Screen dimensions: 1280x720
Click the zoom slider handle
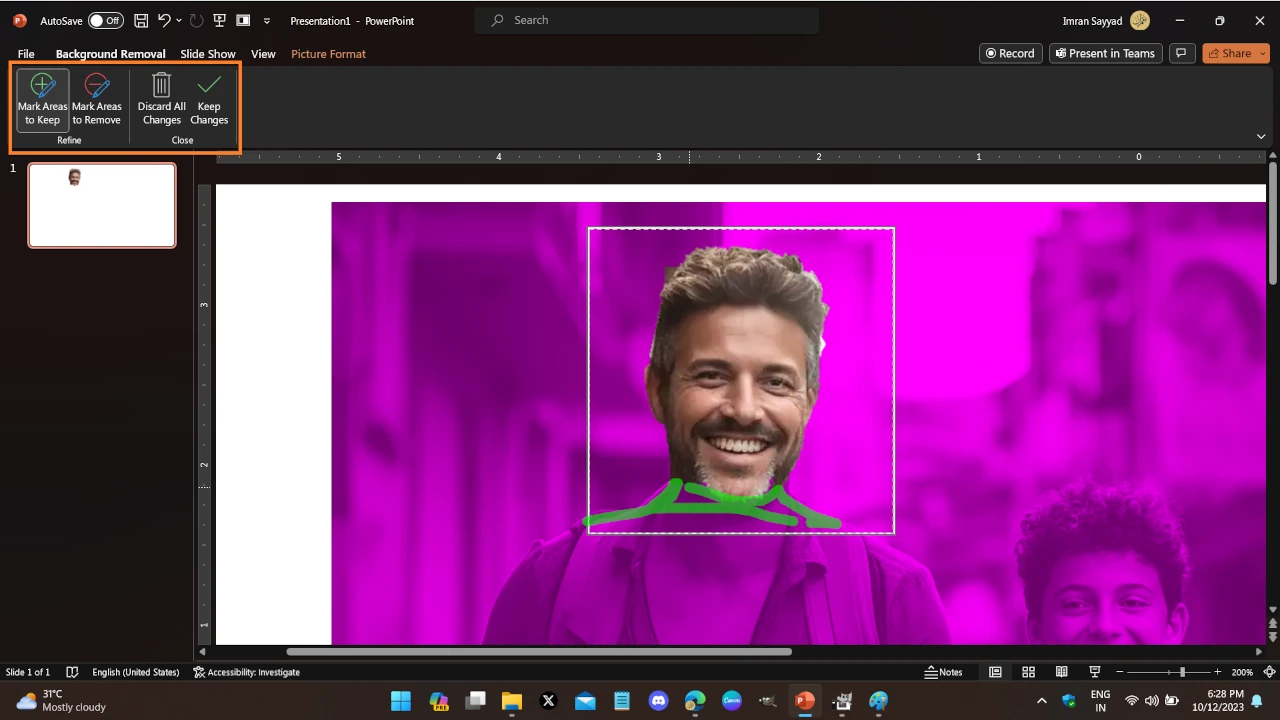[x=1182, y=672]
